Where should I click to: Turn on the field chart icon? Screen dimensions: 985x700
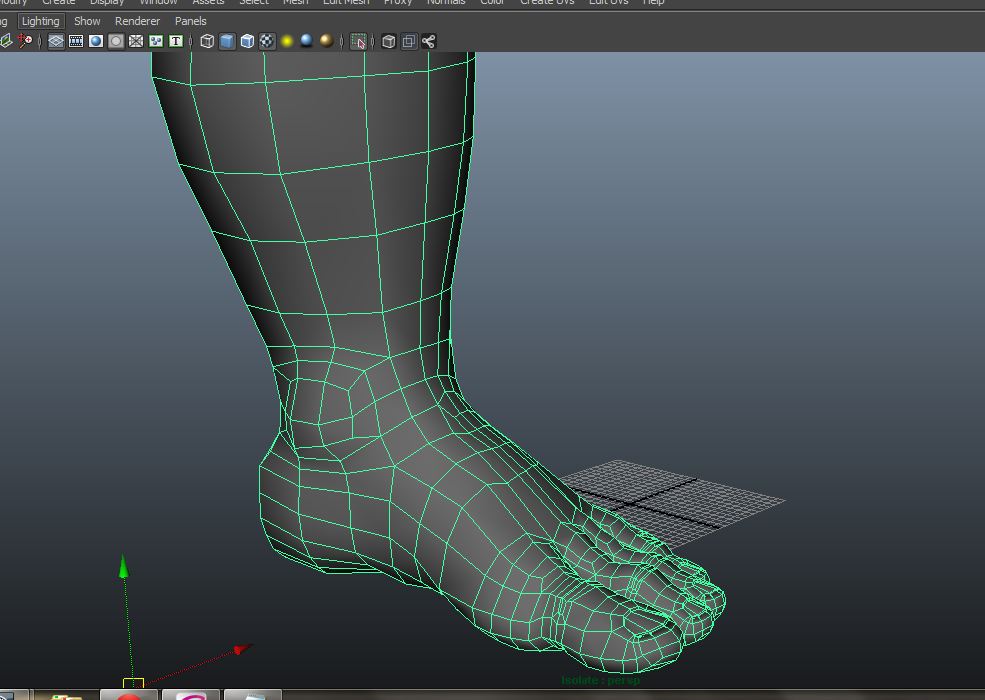(136, 41)
